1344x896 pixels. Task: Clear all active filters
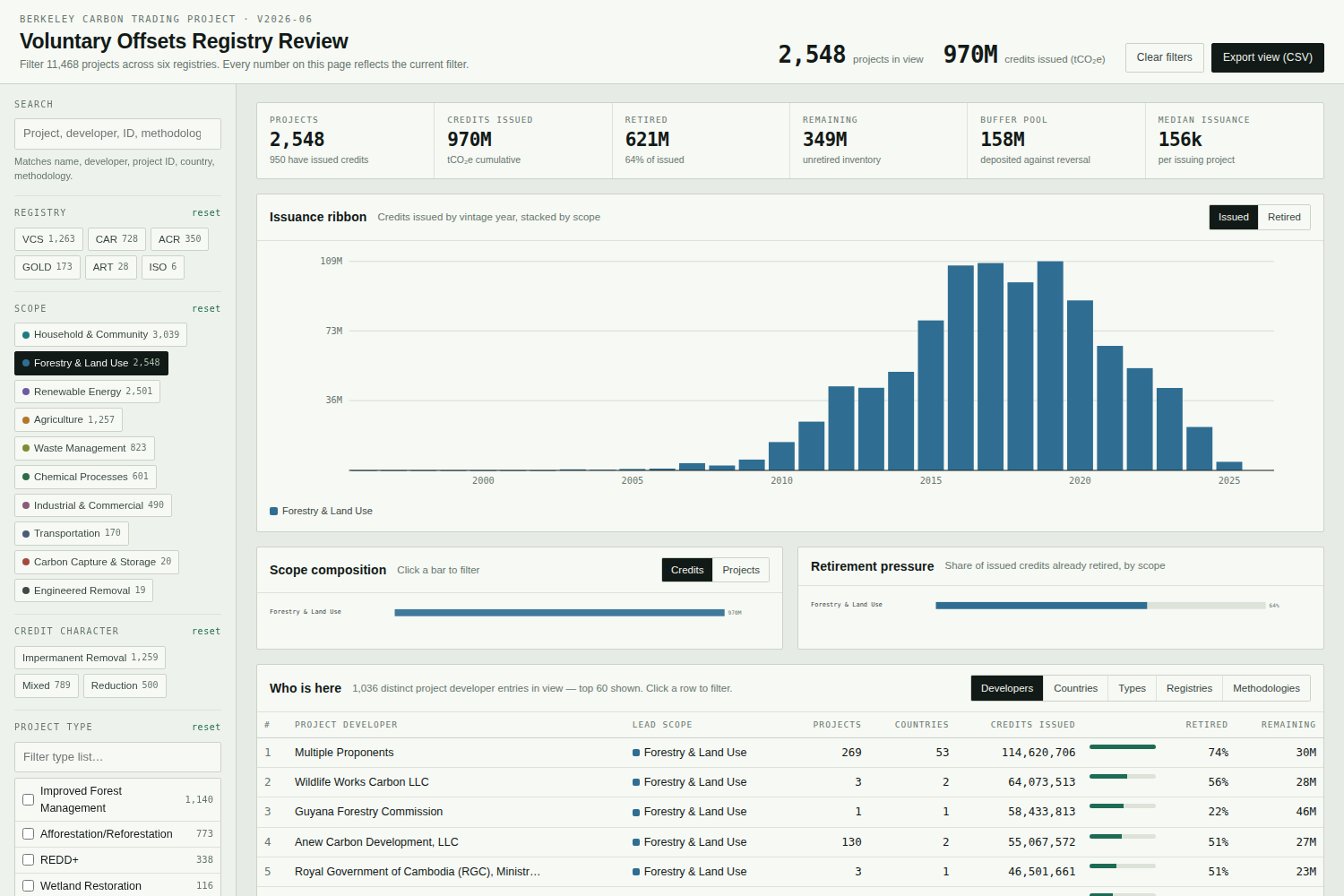pyautogui.click(x=1164, y=57)
